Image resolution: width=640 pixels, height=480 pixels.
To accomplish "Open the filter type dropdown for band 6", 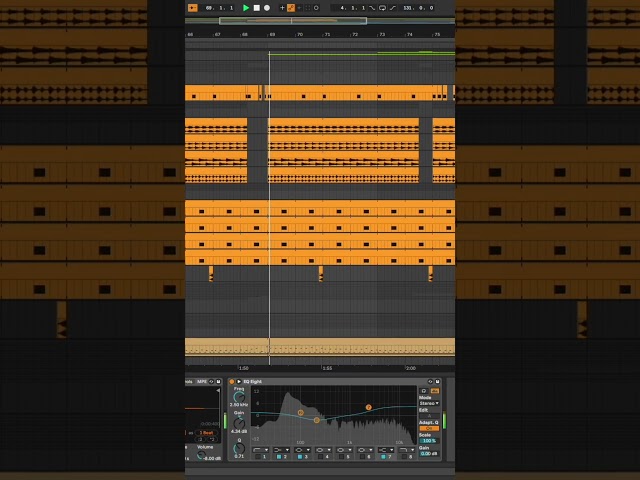I will pyautogui.click(x=365, y=450).
